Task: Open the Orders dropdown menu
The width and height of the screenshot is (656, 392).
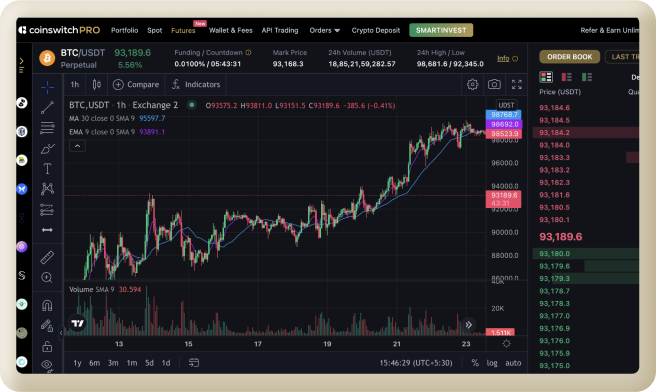Action: 325,30
